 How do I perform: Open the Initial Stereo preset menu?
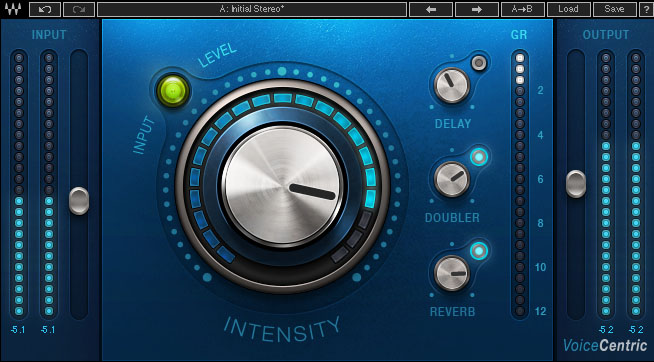click(252, 9)
